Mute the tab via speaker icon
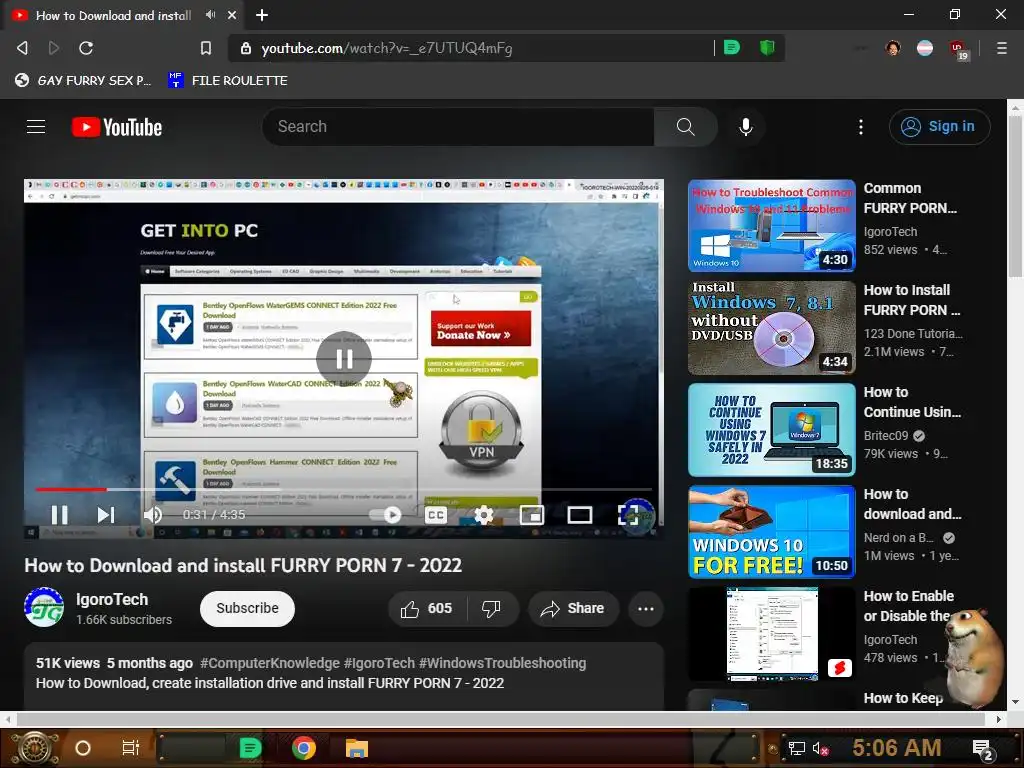 210,14
